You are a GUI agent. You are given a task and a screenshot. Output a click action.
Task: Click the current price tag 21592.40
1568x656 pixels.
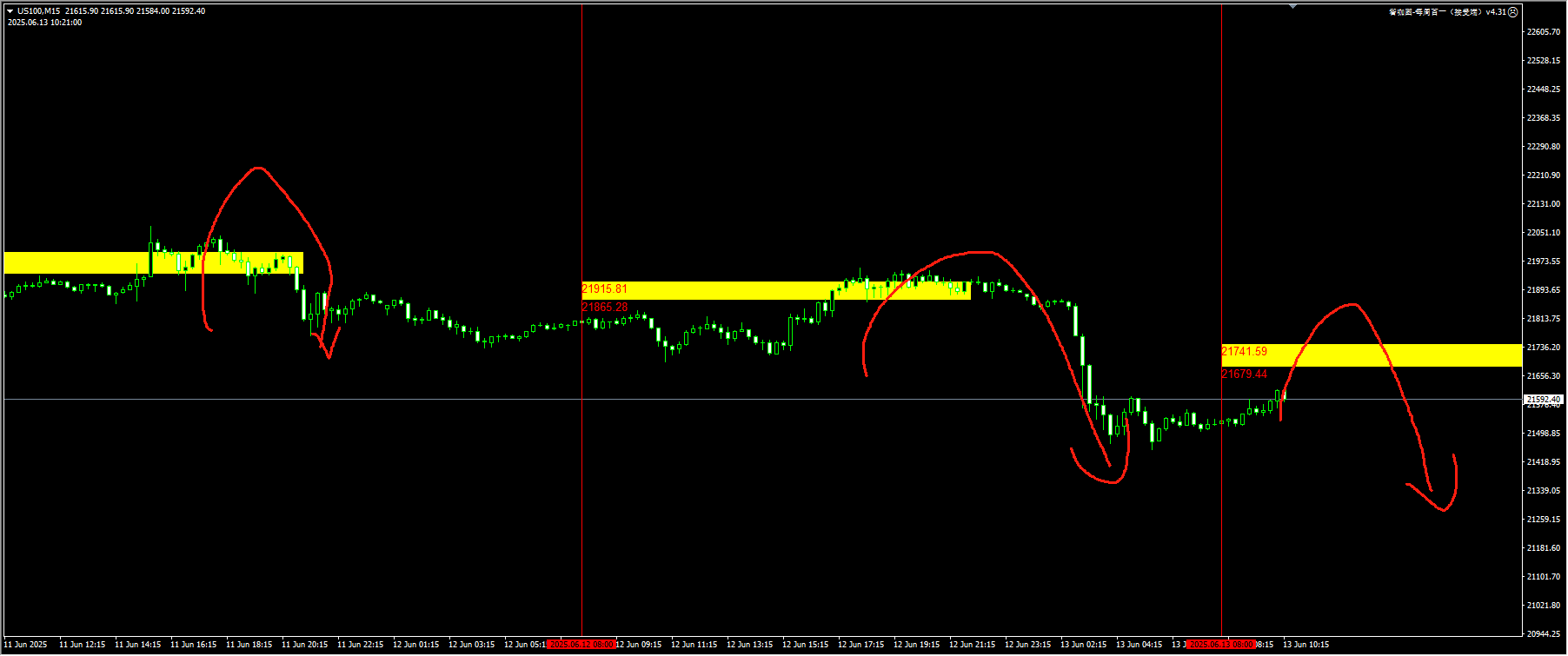pos(1543,400)
